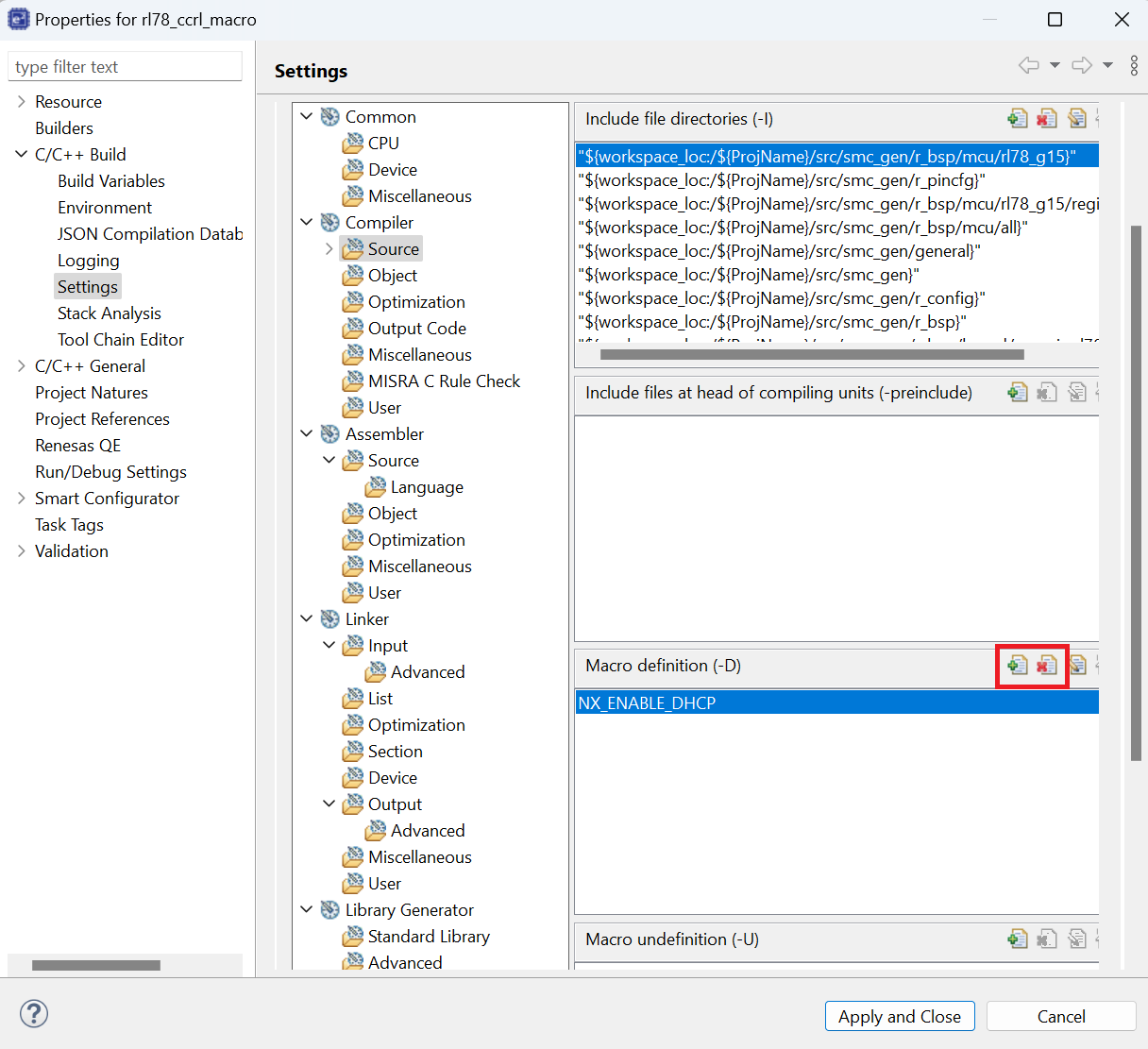Image resolution: width=1148 pixels, height=1049 pixels.
Task: Click the Cancel button
Action: 1061,1016
